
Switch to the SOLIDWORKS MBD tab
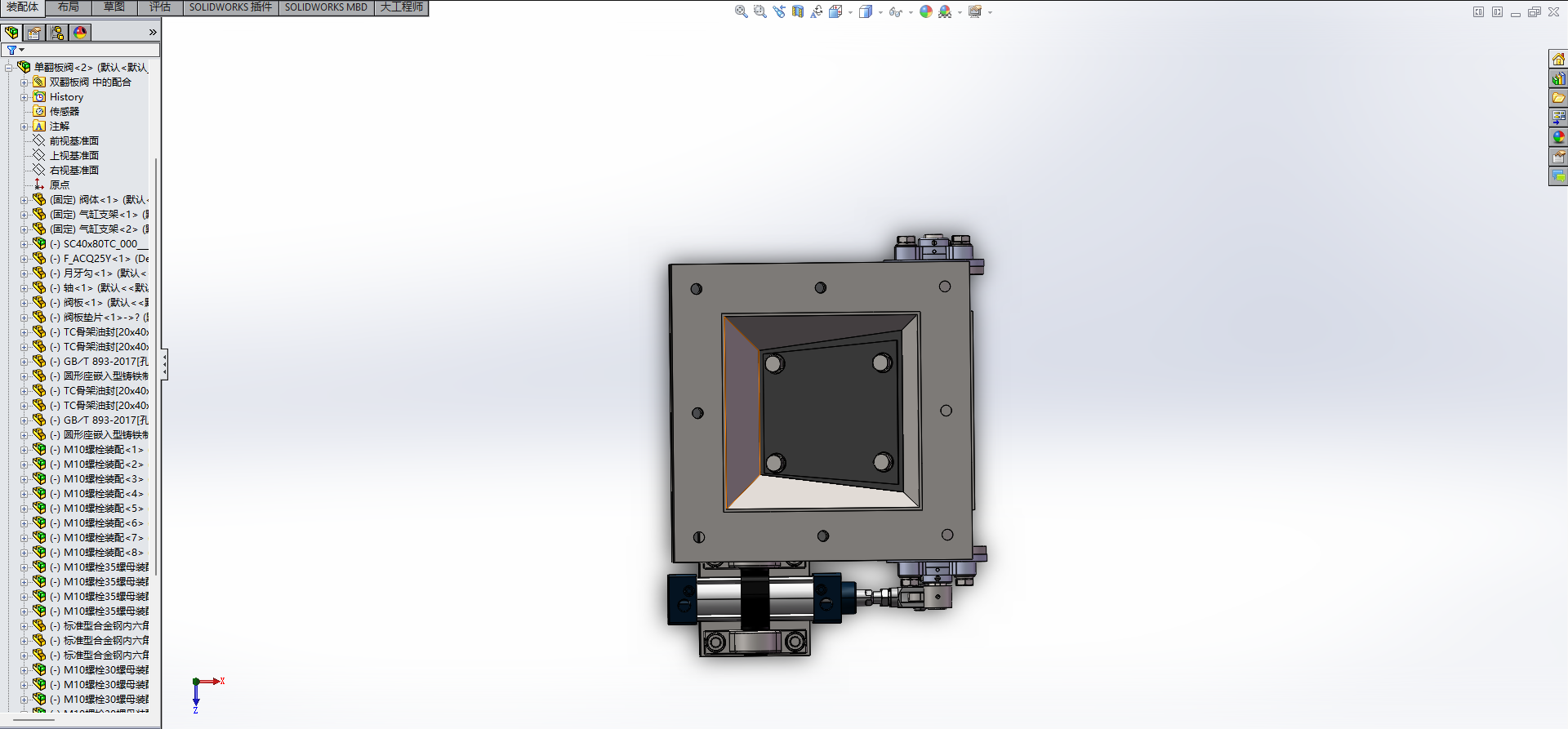click(x=326, y=7)
